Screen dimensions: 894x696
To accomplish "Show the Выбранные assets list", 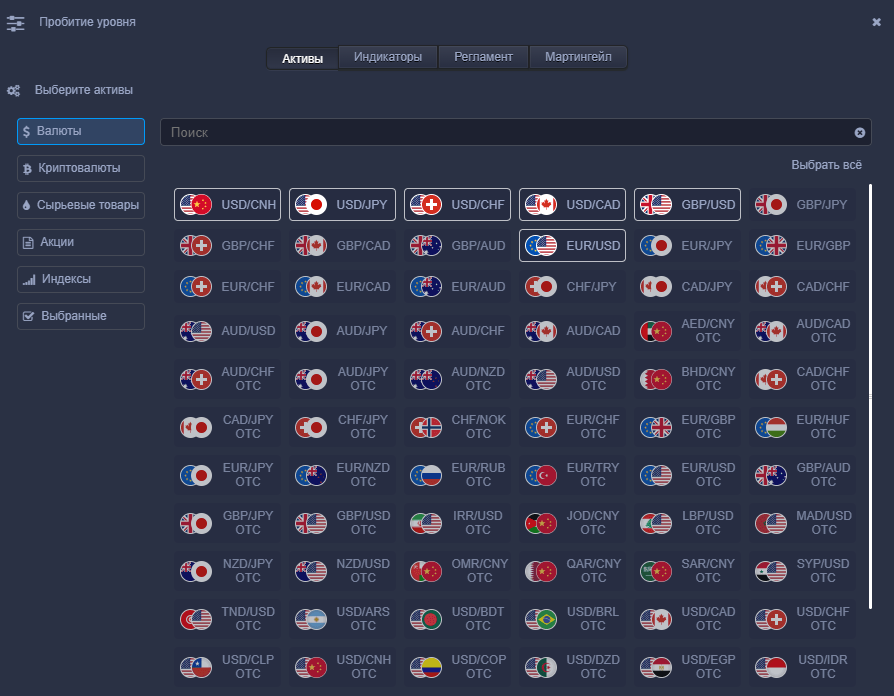I will pos(81,316).
